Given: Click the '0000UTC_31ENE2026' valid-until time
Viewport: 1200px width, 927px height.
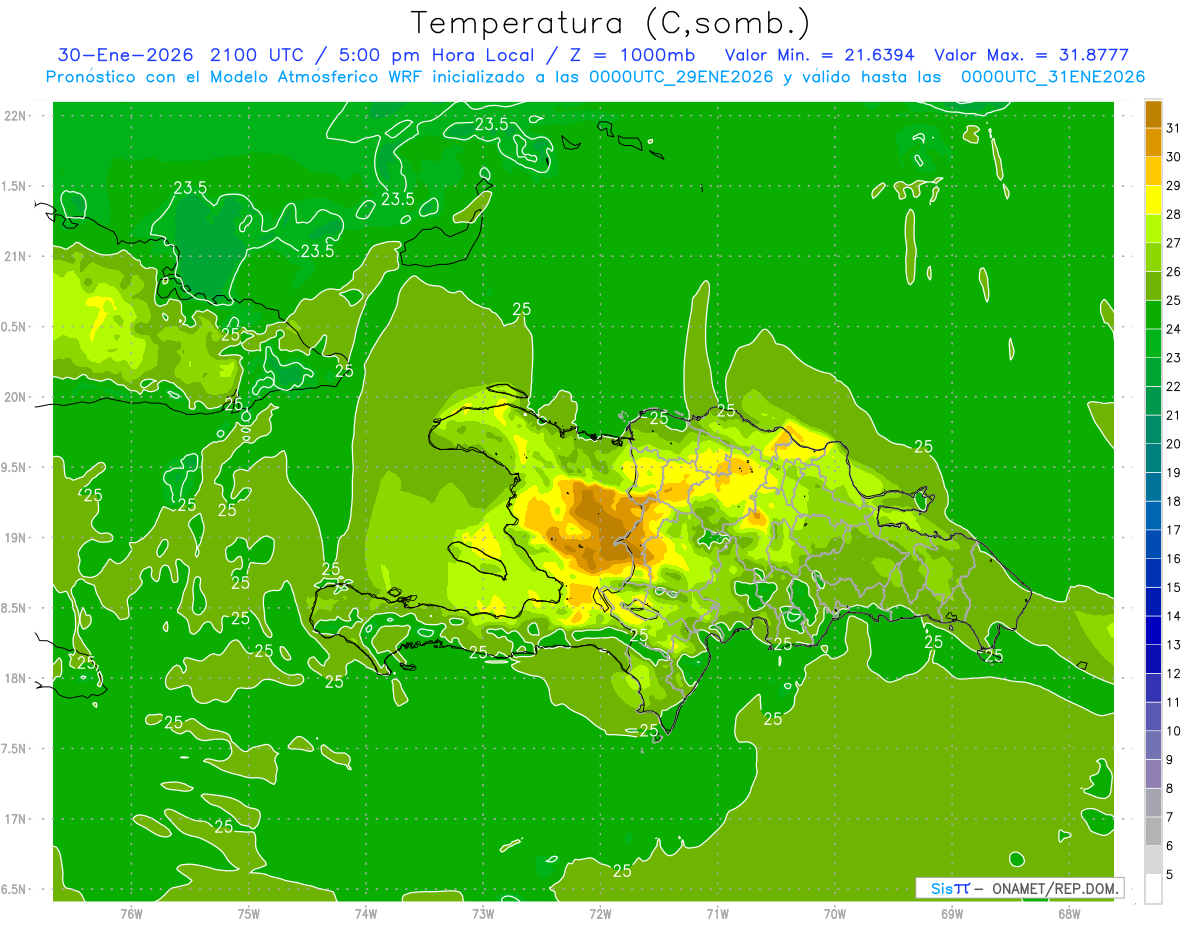Looking at the screenshot, I should coord(1052,77).
